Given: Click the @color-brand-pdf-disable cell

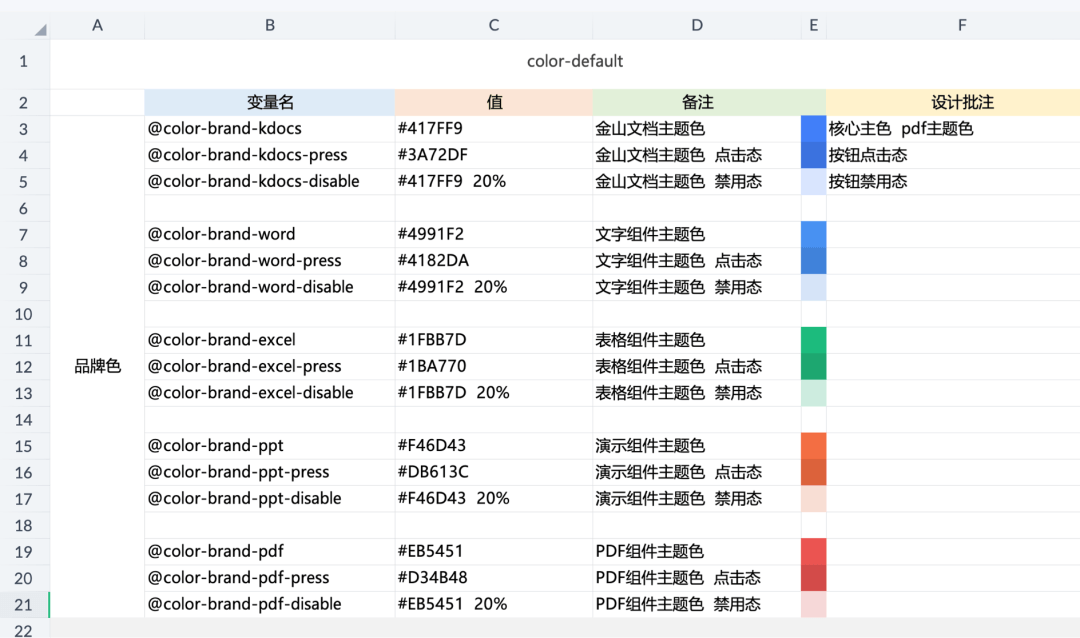Looking at the screenshot, I should click(x=269, y=604).
